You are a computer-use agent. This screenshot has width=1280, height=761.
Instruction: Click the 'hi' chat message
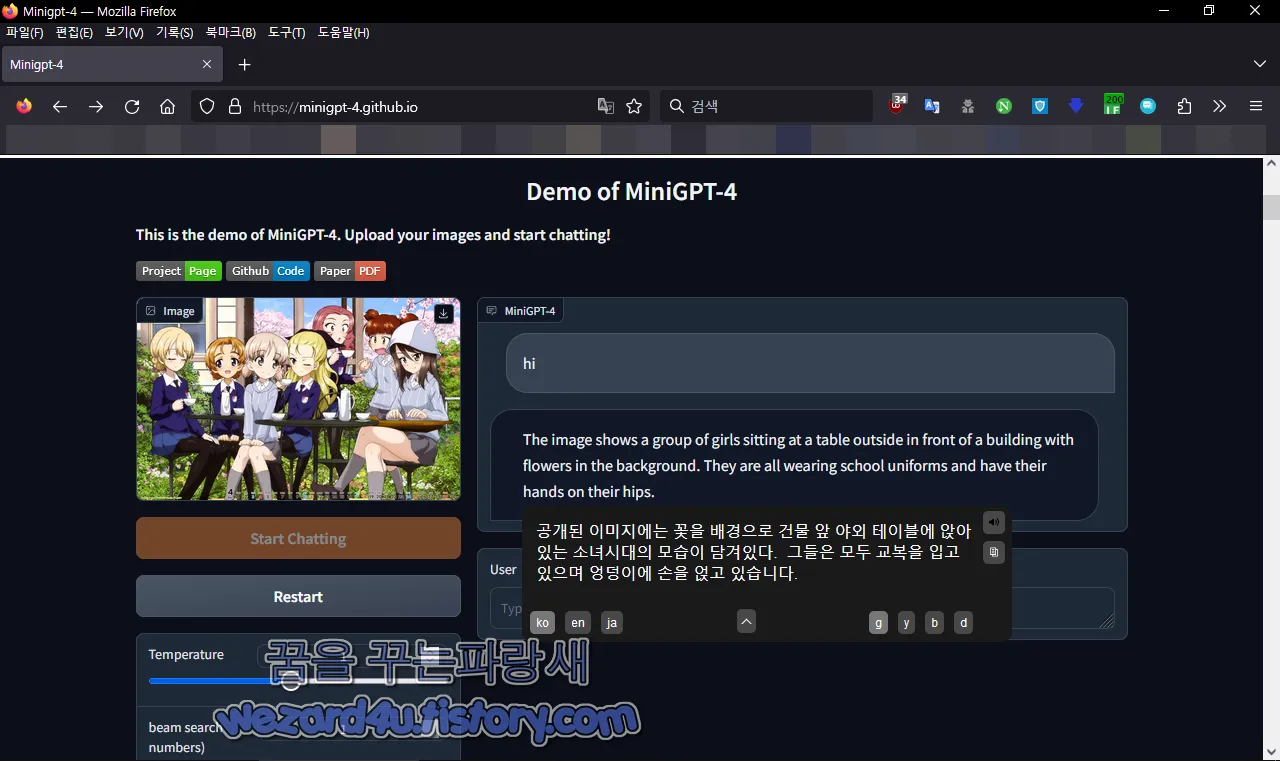tap(810, 363)
